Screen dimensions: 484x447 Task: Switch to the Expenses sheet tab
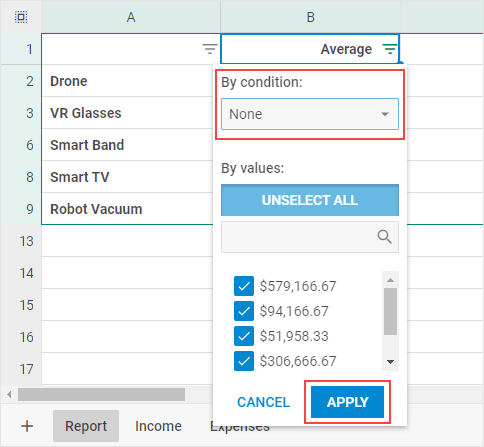pyautogui.click(x=240, y=427)
